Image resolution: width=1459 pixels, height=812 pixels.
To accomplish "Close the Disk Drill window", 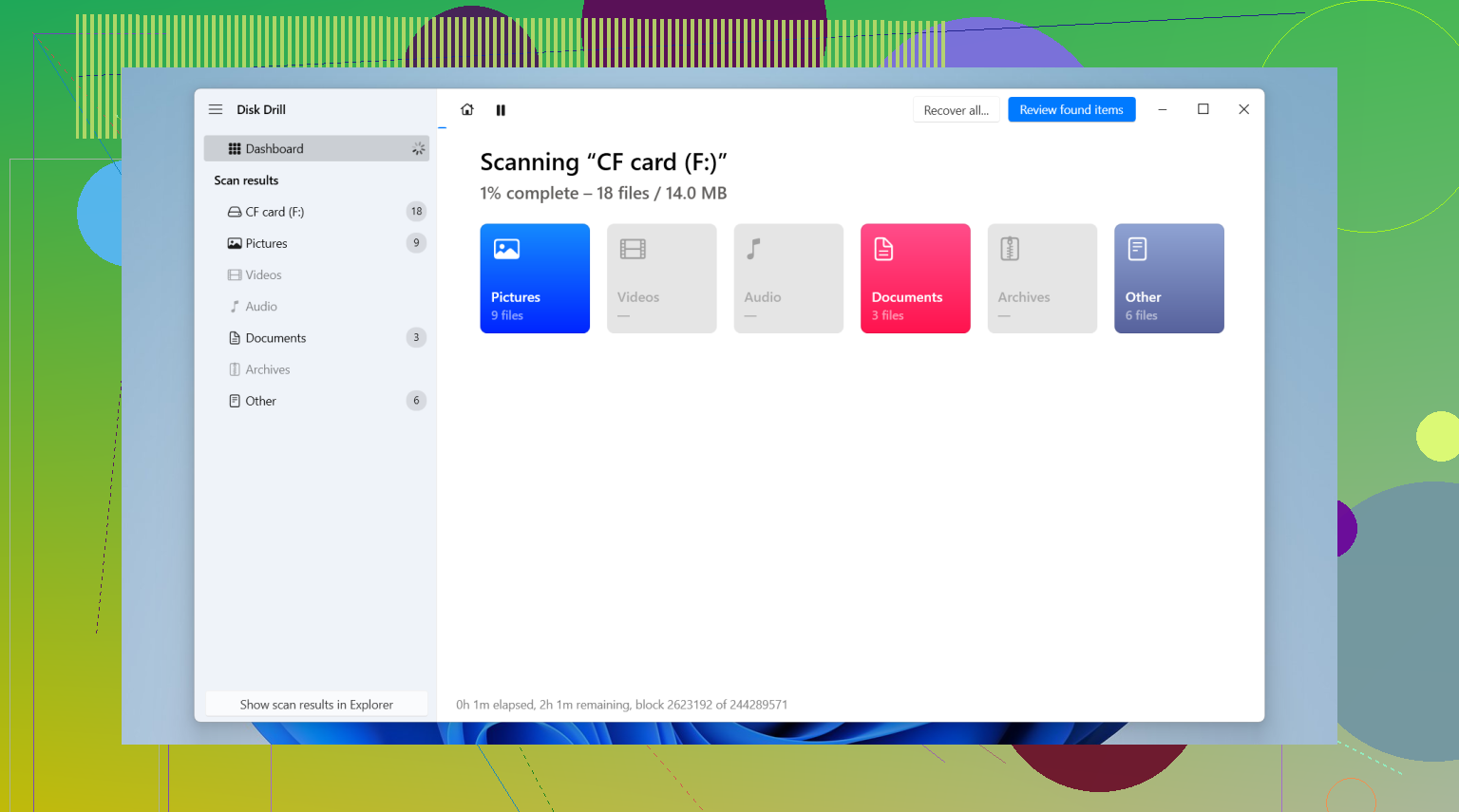I will pos(1243,109).
